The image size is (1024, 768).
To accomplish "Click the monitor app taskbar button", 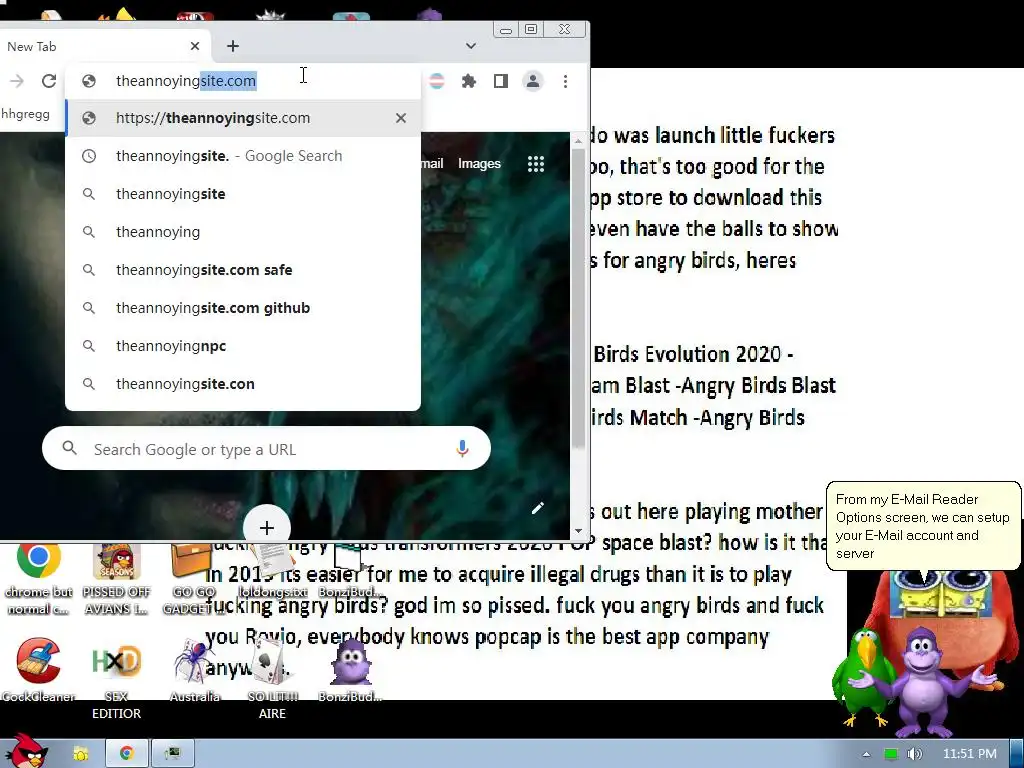I will click(x=173, y=753).
